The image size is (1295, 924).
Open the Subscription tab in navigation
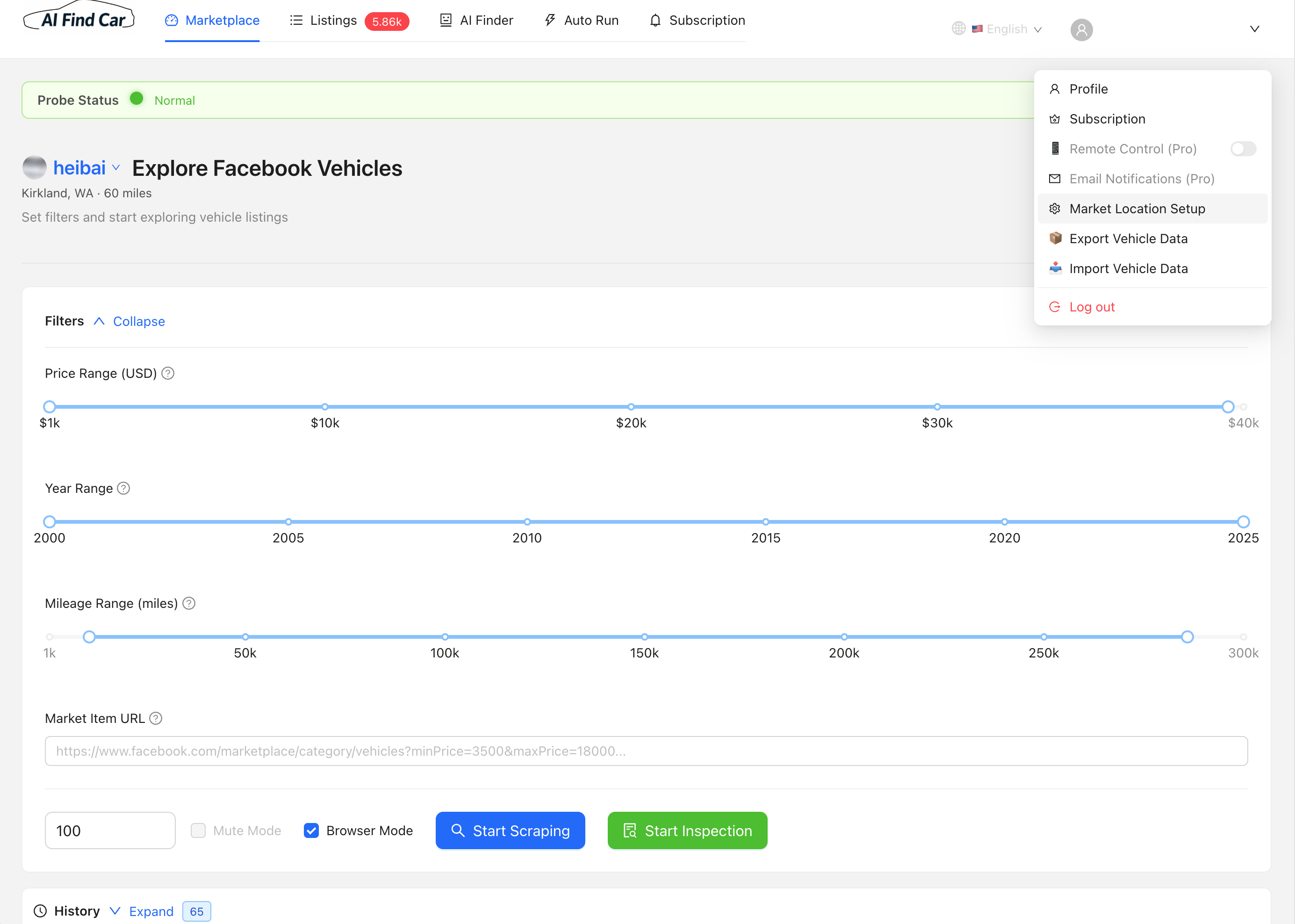(697, 21)
